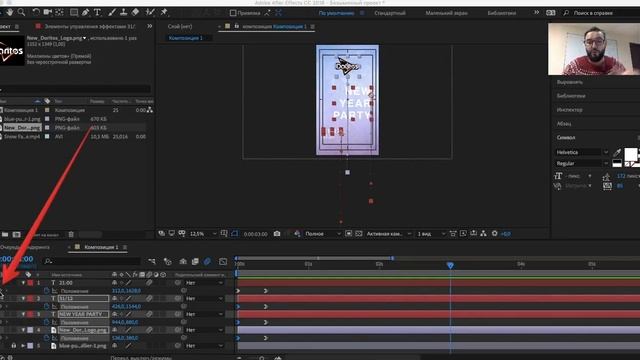Image resolution: width=640 pixels, height=360 pixels.
Task: Expand the Абзац panel
Action: pos(564,124)
